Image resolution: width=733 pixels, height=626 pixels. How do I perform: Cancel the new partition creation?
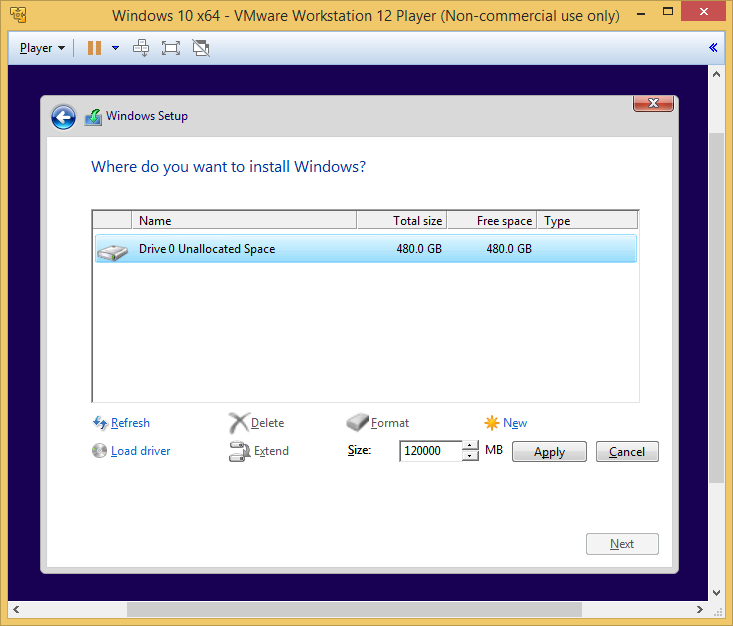627,452
